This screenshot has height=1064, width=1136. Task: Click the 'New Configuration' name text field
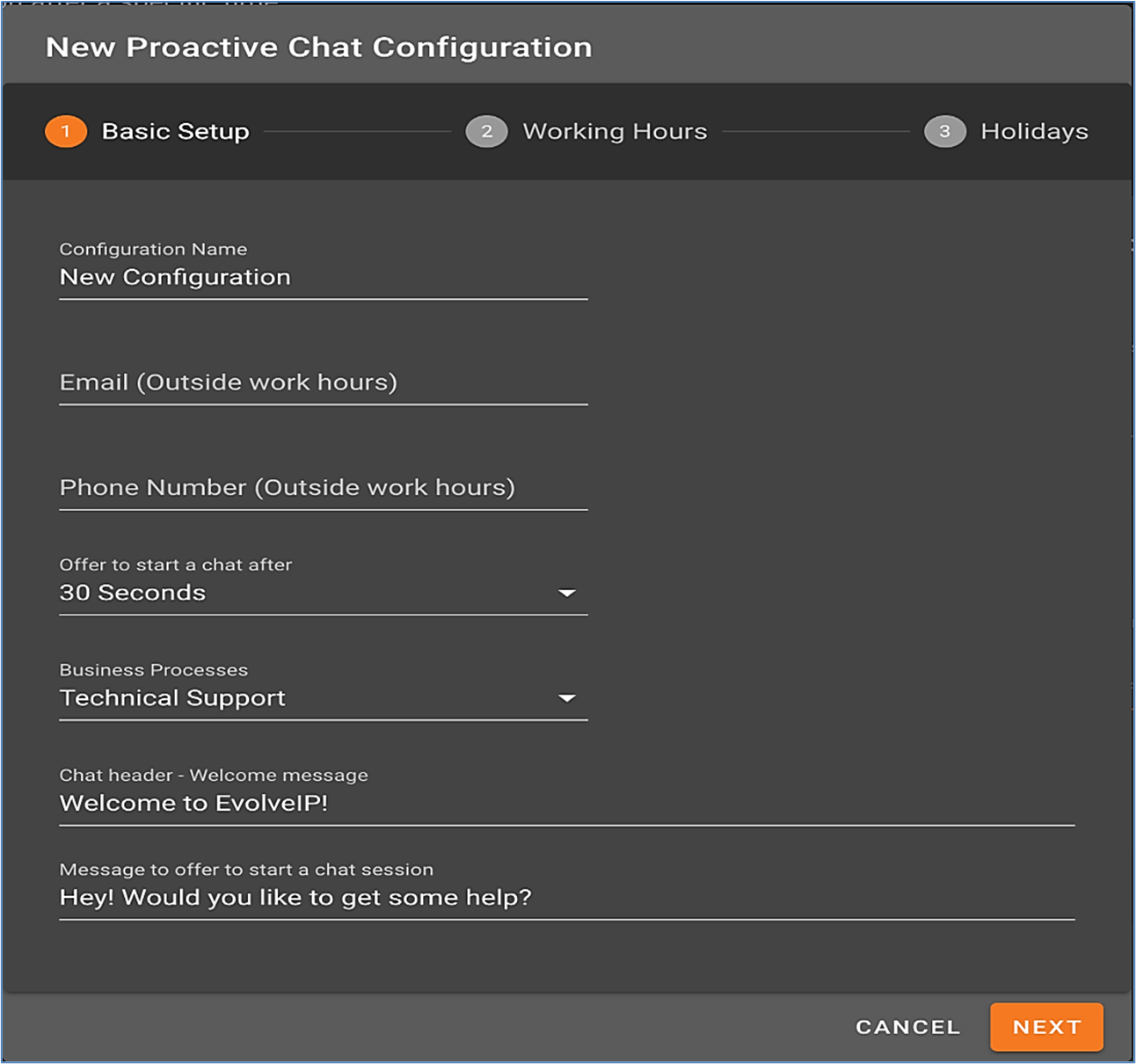322,278
